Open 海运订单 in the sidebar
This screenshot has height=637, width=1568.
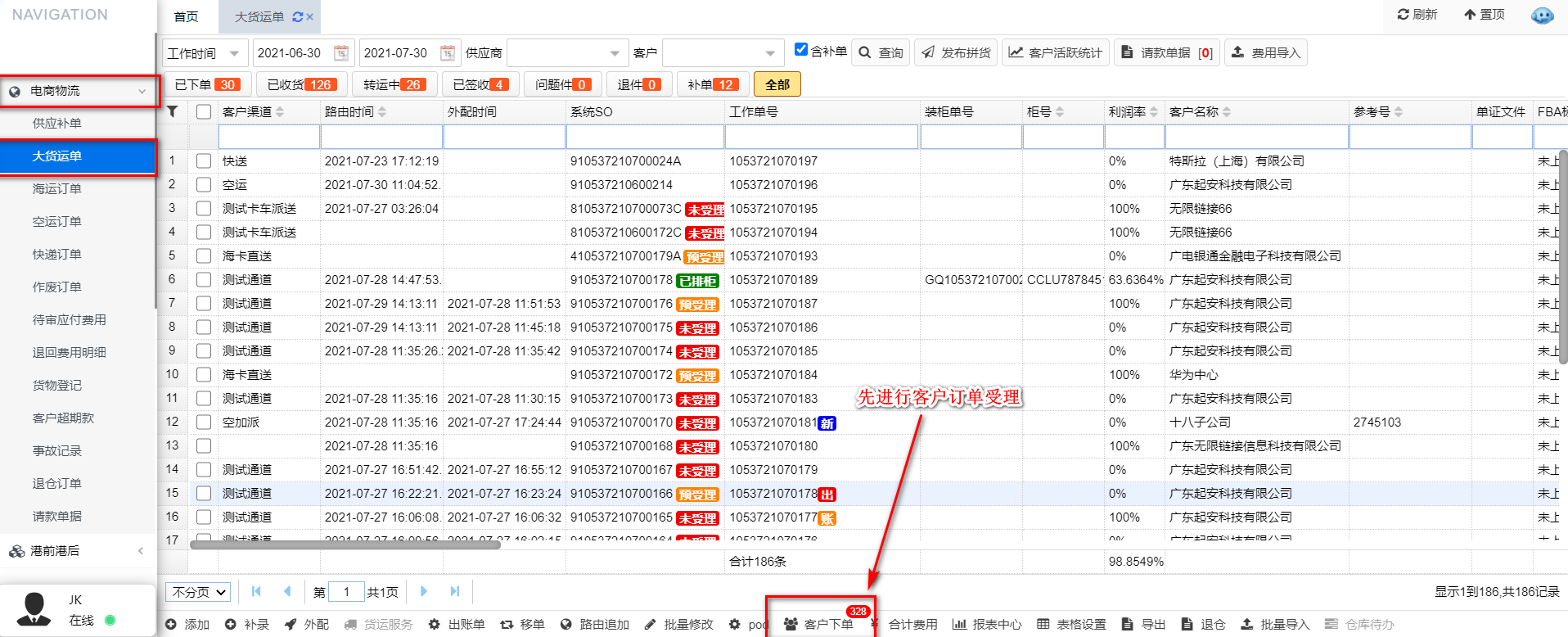(x=57, y=189)
